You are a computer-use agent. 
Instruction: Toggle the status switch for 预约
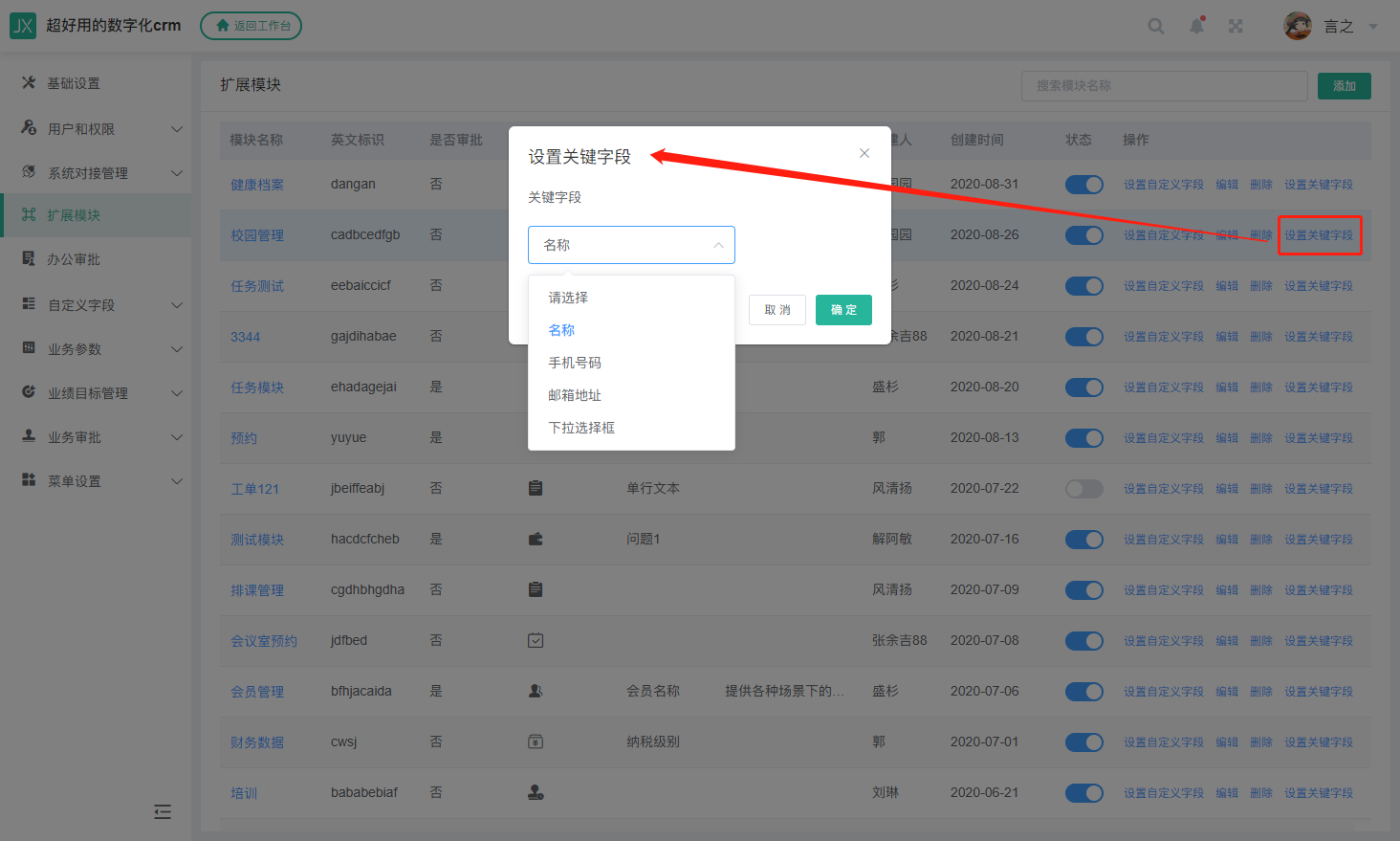[1084, 438]
